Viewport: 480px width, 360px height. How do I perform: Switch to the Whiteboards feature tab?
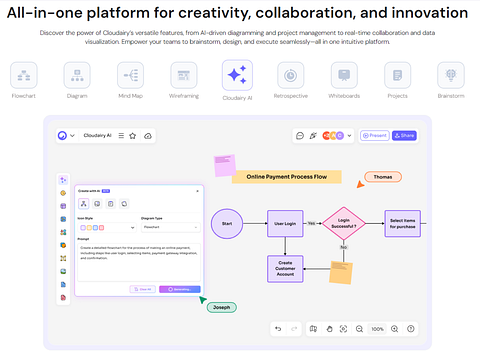(x=344, y=81)
